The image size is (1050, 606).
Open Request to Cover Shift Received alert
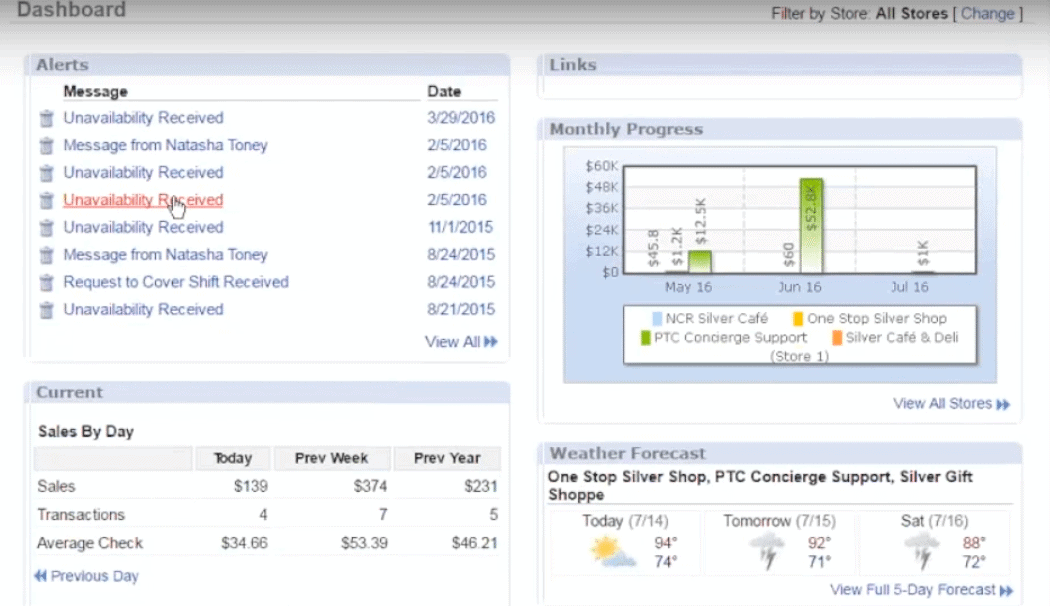point(176,282)
